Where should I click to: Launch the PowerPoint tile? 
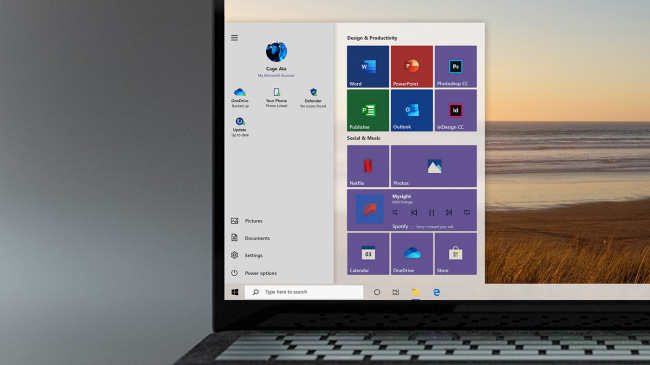tap(412, 66)
